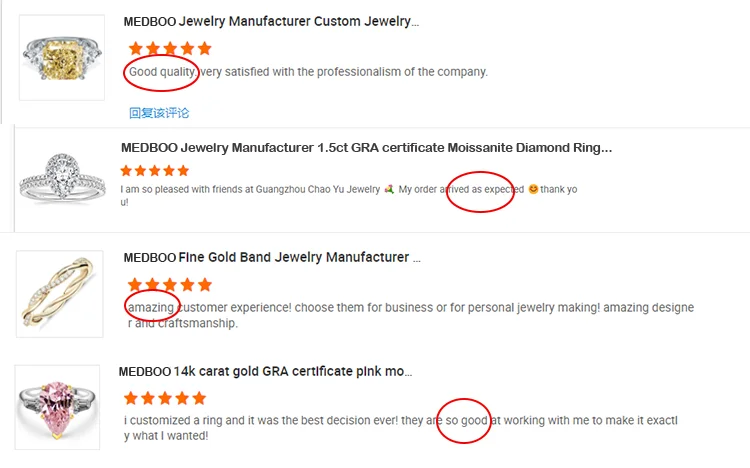Click the 'as expected' circled review text
Screen dimensions: 750x468
click(483, 189)
